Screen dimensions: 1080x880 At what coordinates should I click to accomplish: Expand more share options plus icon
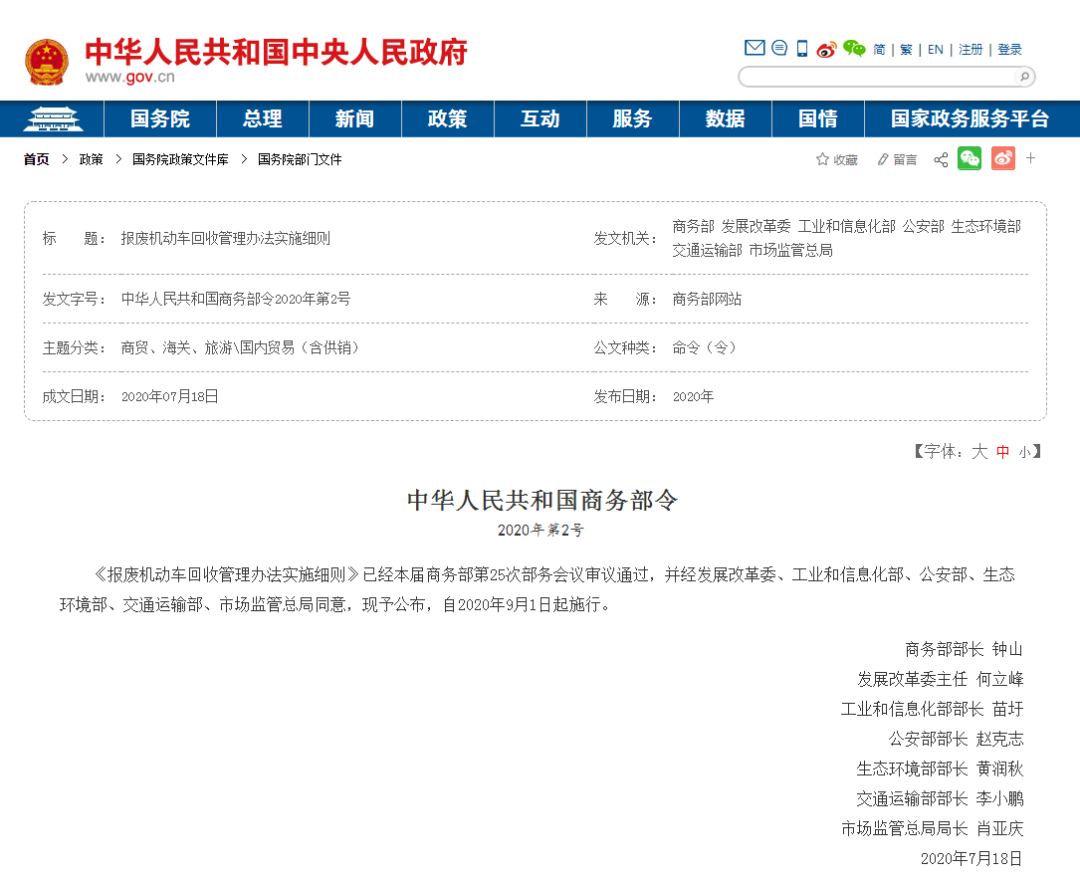(1031, 159)
